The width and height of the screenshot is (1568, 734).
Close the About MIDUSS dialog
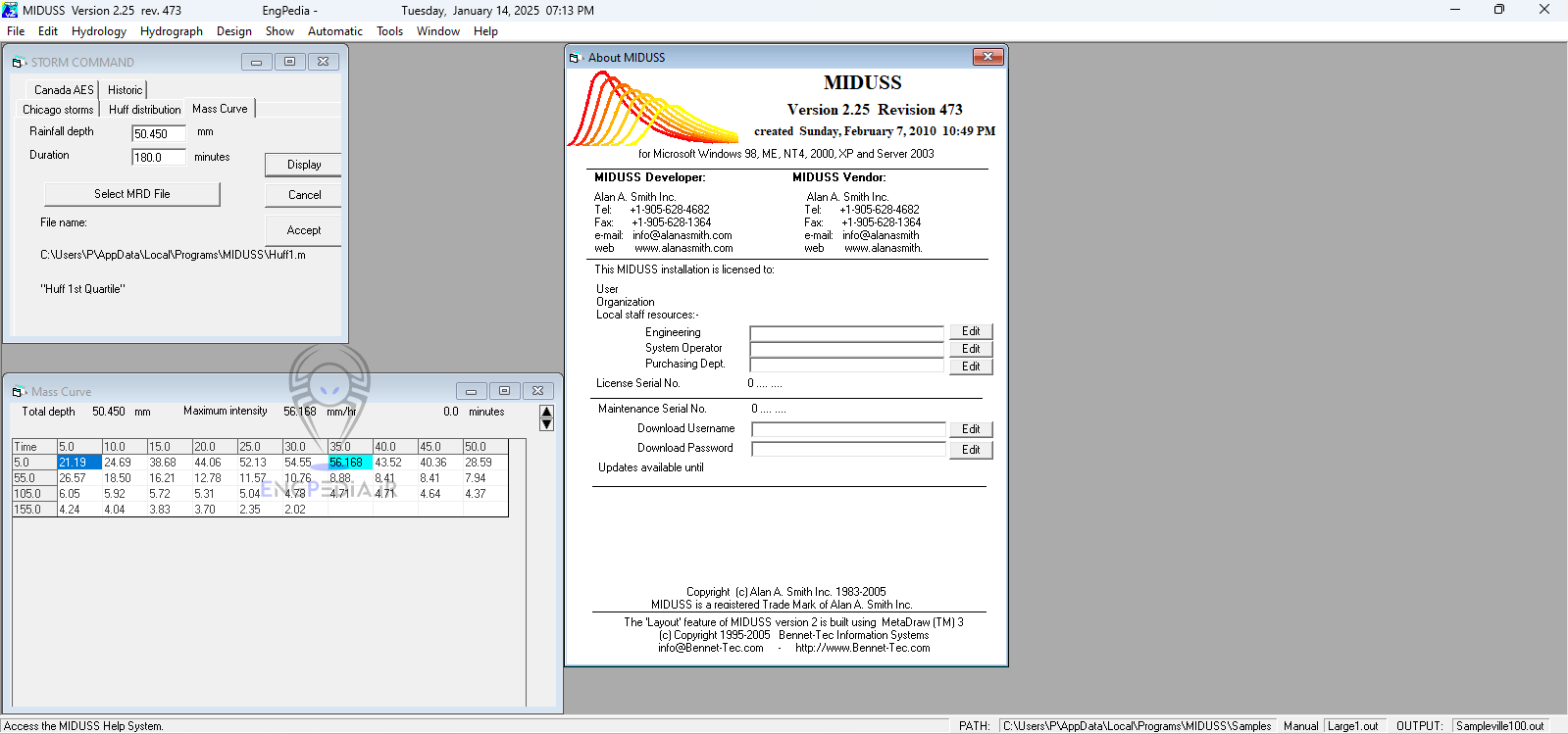click(x=987, y=57)
